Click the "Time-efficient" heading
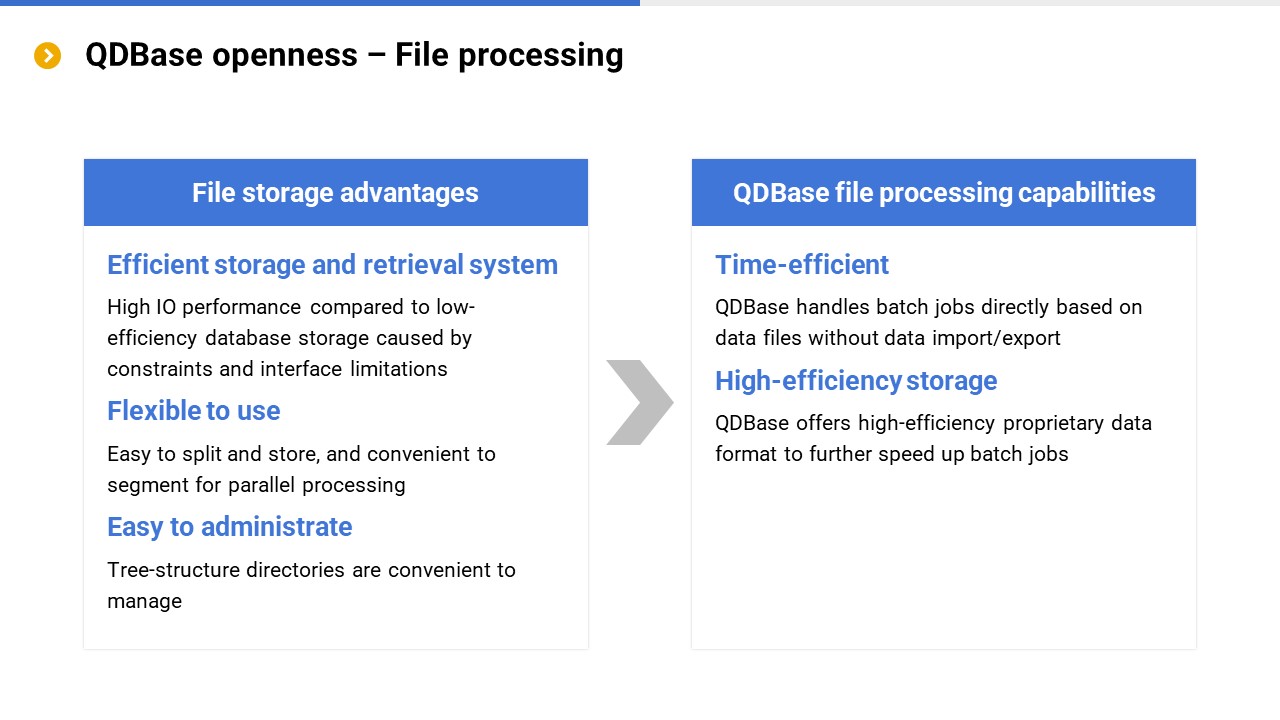Screen dimensions: 1280x720 pos(801,265)
